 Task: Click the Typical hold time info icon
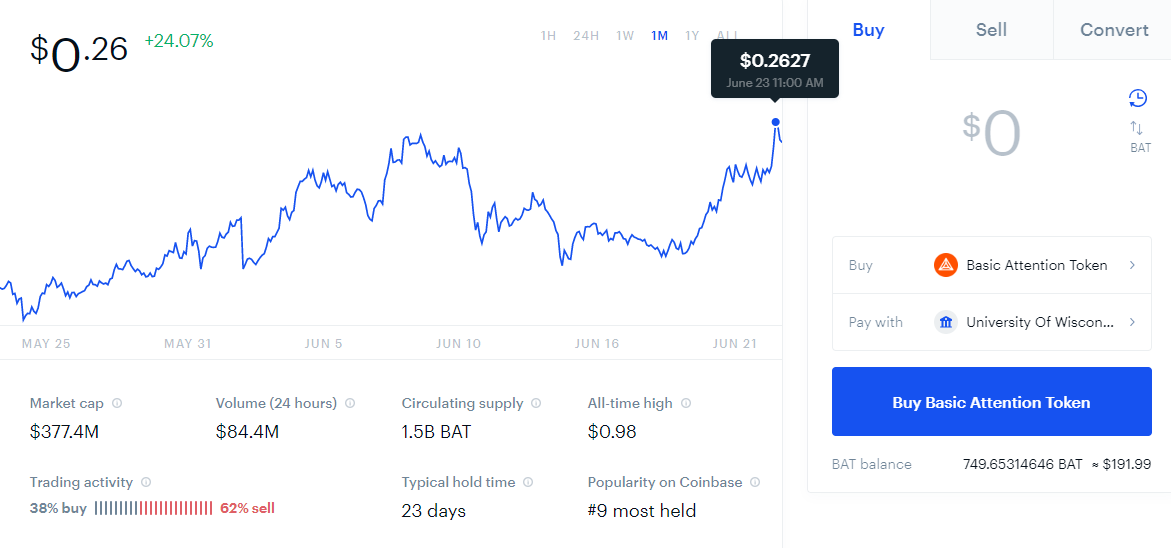pos(528,482)
